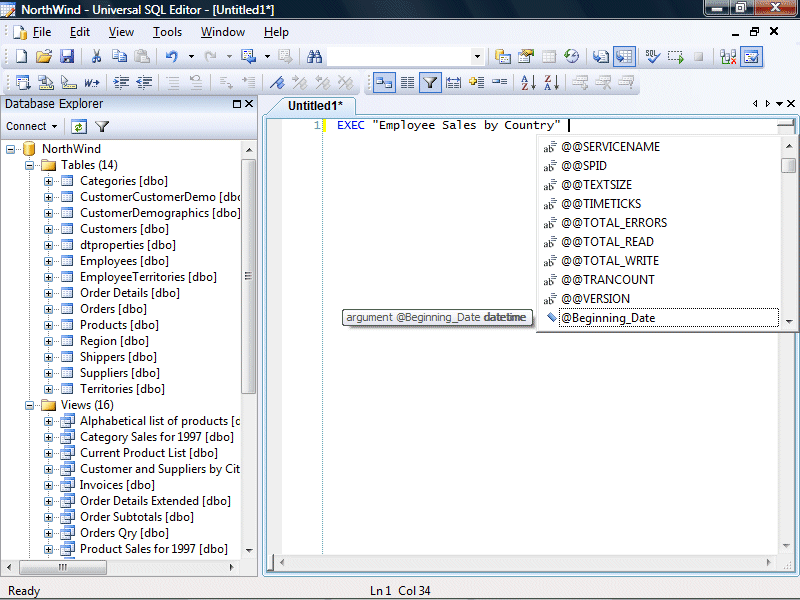
Task: Open the Edit menu
Action: point(80,32)
